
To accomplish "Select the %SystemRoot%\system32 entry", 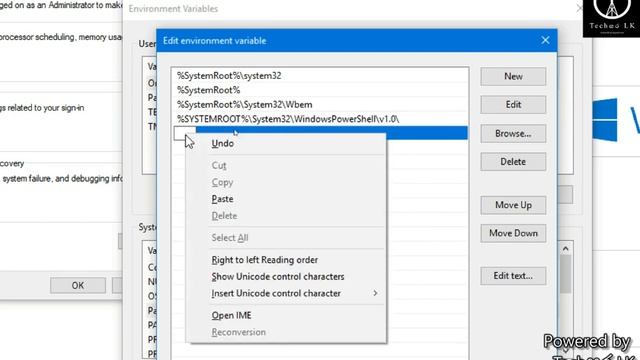I will tap(320, 76).
